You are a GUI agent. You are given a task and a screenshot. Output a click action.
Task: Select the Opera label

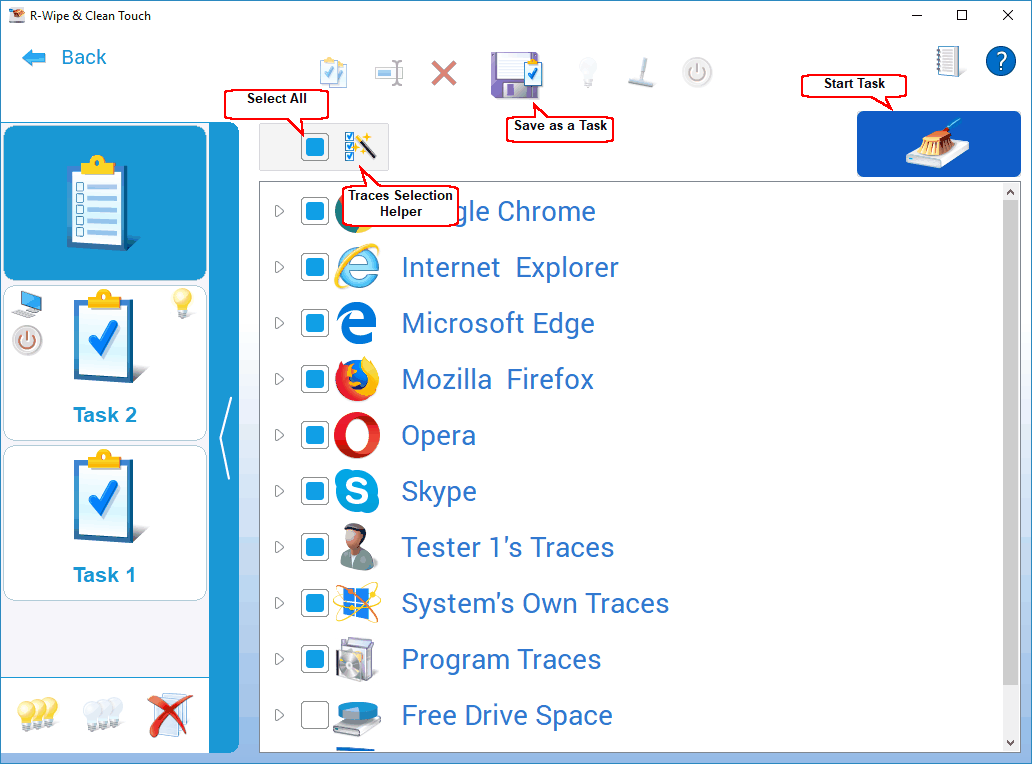(438, 436)
